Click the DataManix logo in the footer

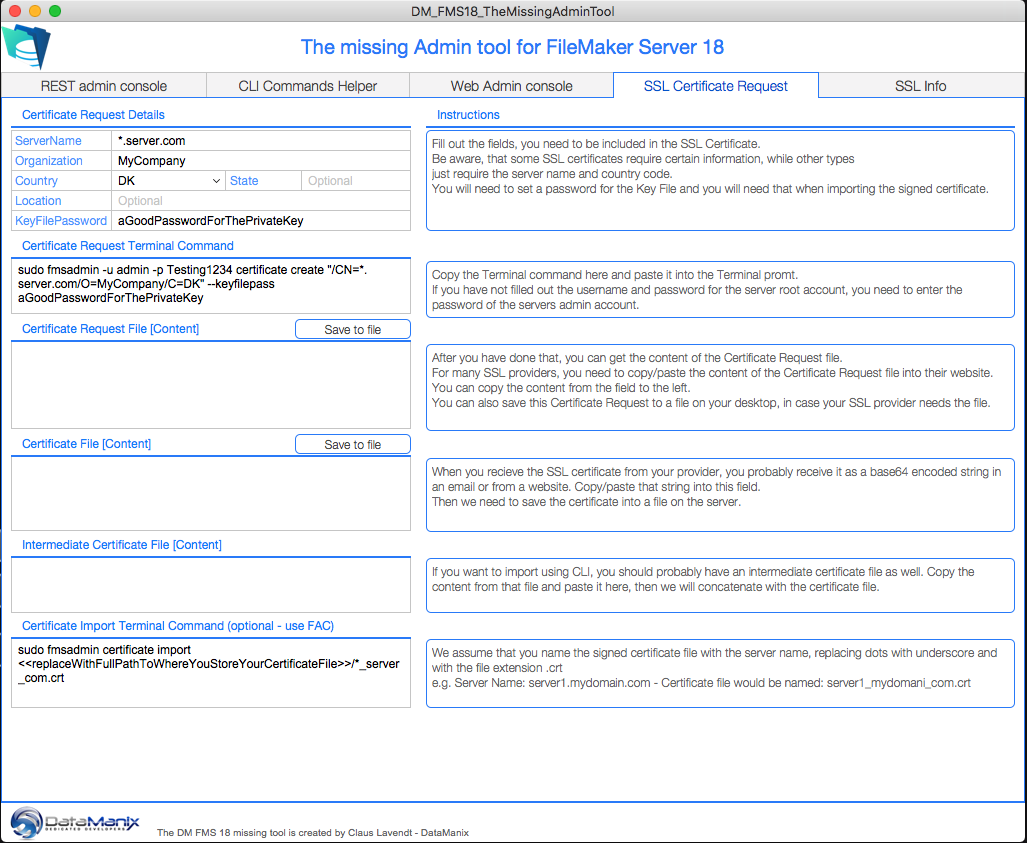75,822
